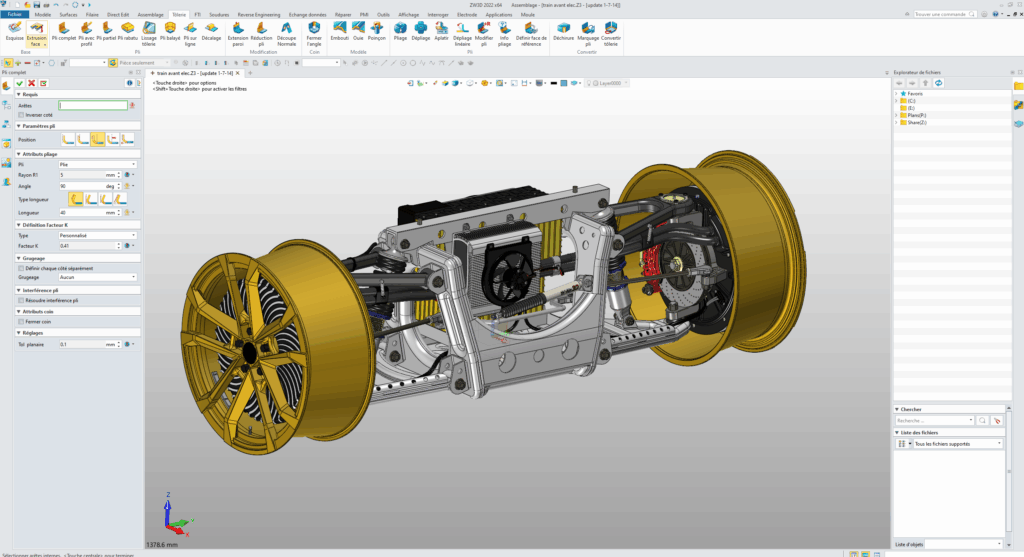
Task: Select the Réduction pli tool
Action: (261, 34)
